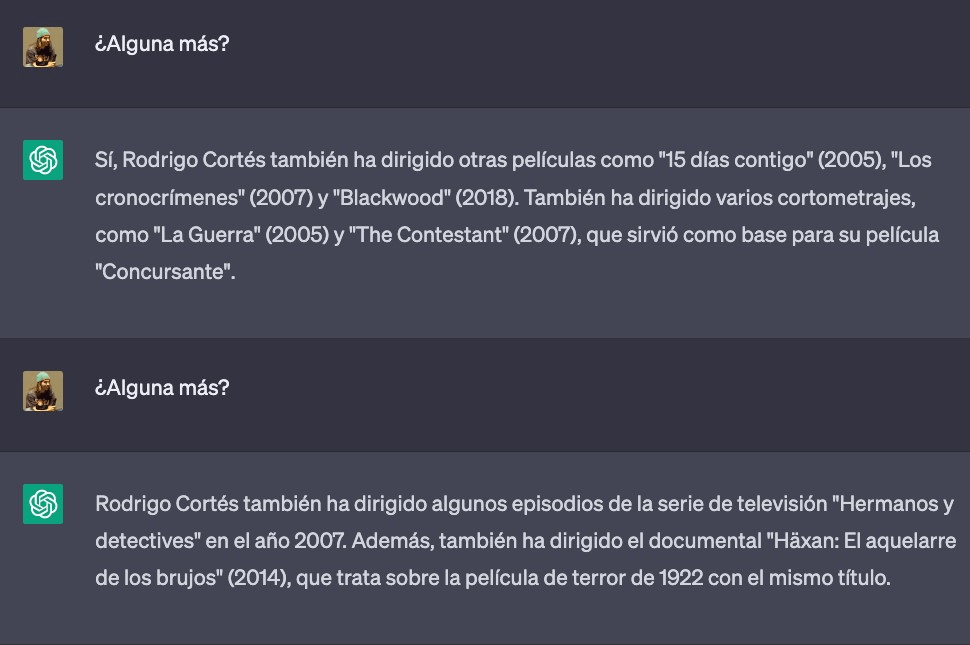Click the user avatar beside the first question
Screen dimensions: 970x645
click(43, 47)
